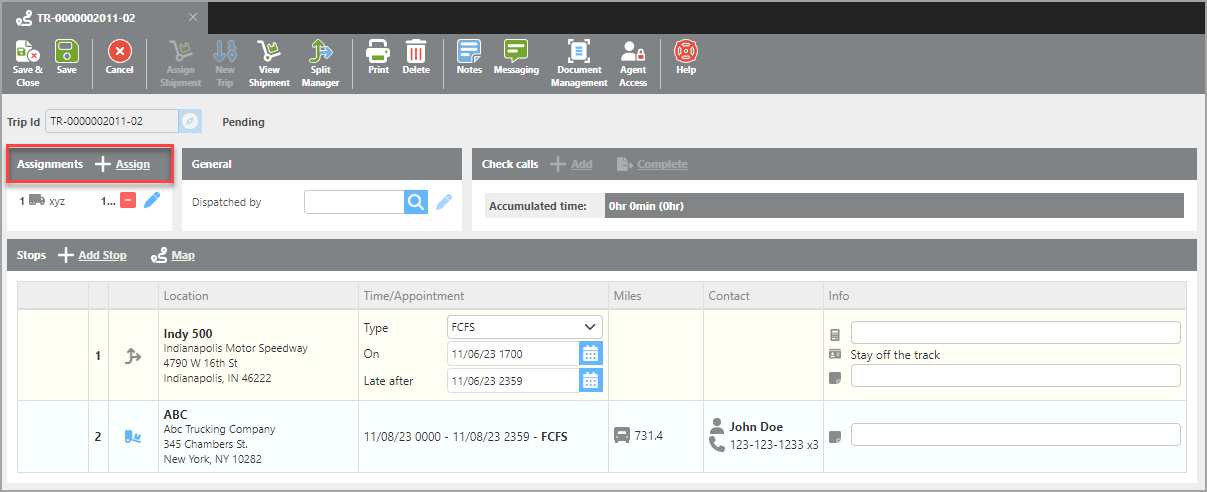The image size is (1207, 492).
Task: Click the Add Stop link
Action: (102, 255)
